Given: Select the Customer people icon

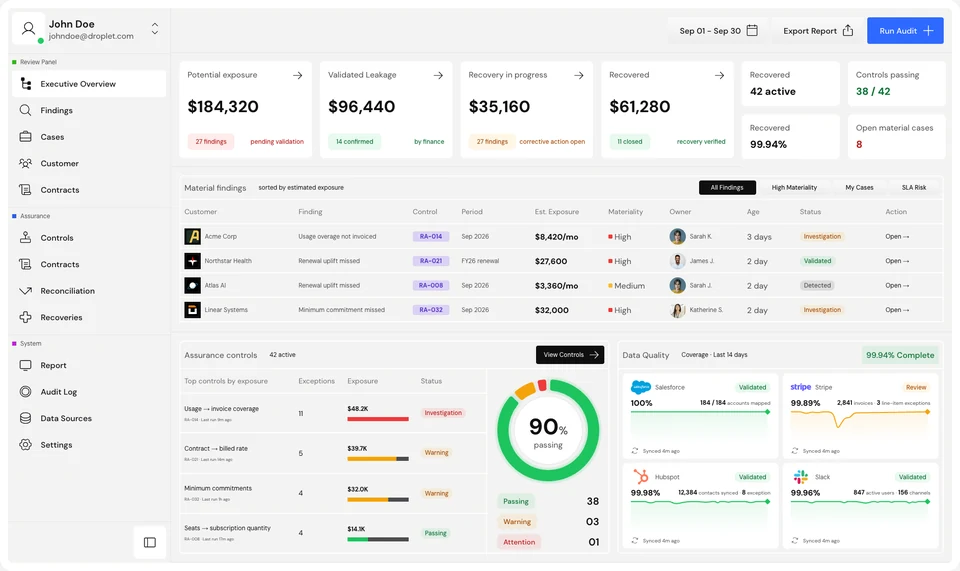Looking at the screenshot, I should pyautogui.click(x=25, y=163).
